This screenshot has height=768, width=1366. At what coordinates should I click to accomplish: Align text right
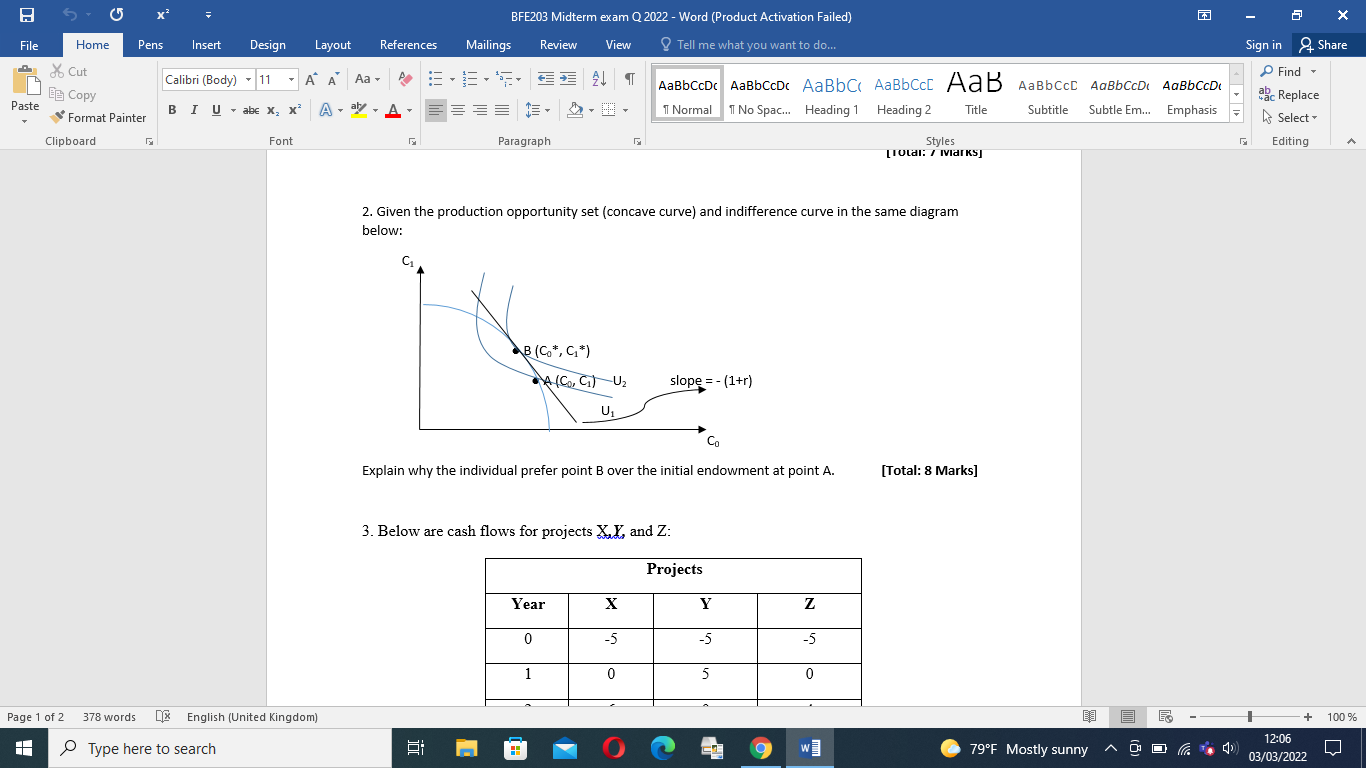pos(480,110)
